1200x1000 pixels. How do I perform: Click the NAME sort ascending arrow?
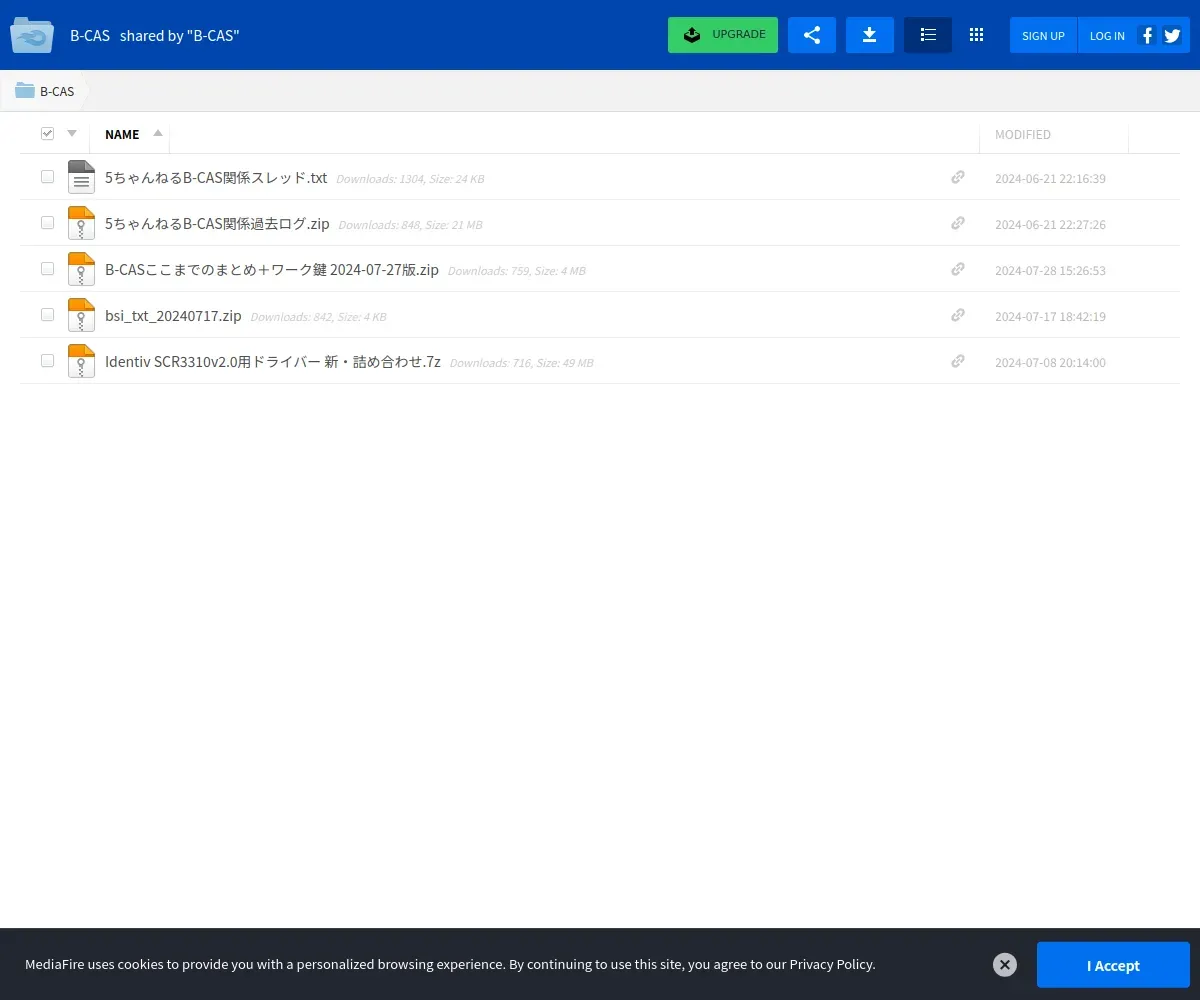click(x=157, y=133)
